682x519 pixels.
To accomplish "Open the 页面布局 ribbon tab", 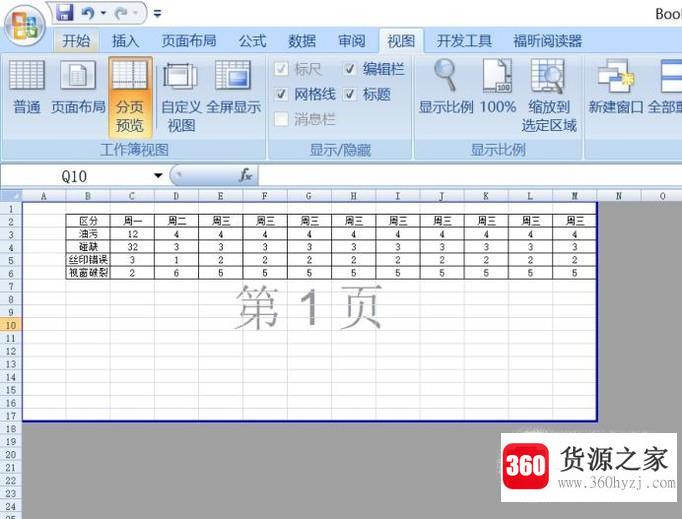I will coord(189,41).
